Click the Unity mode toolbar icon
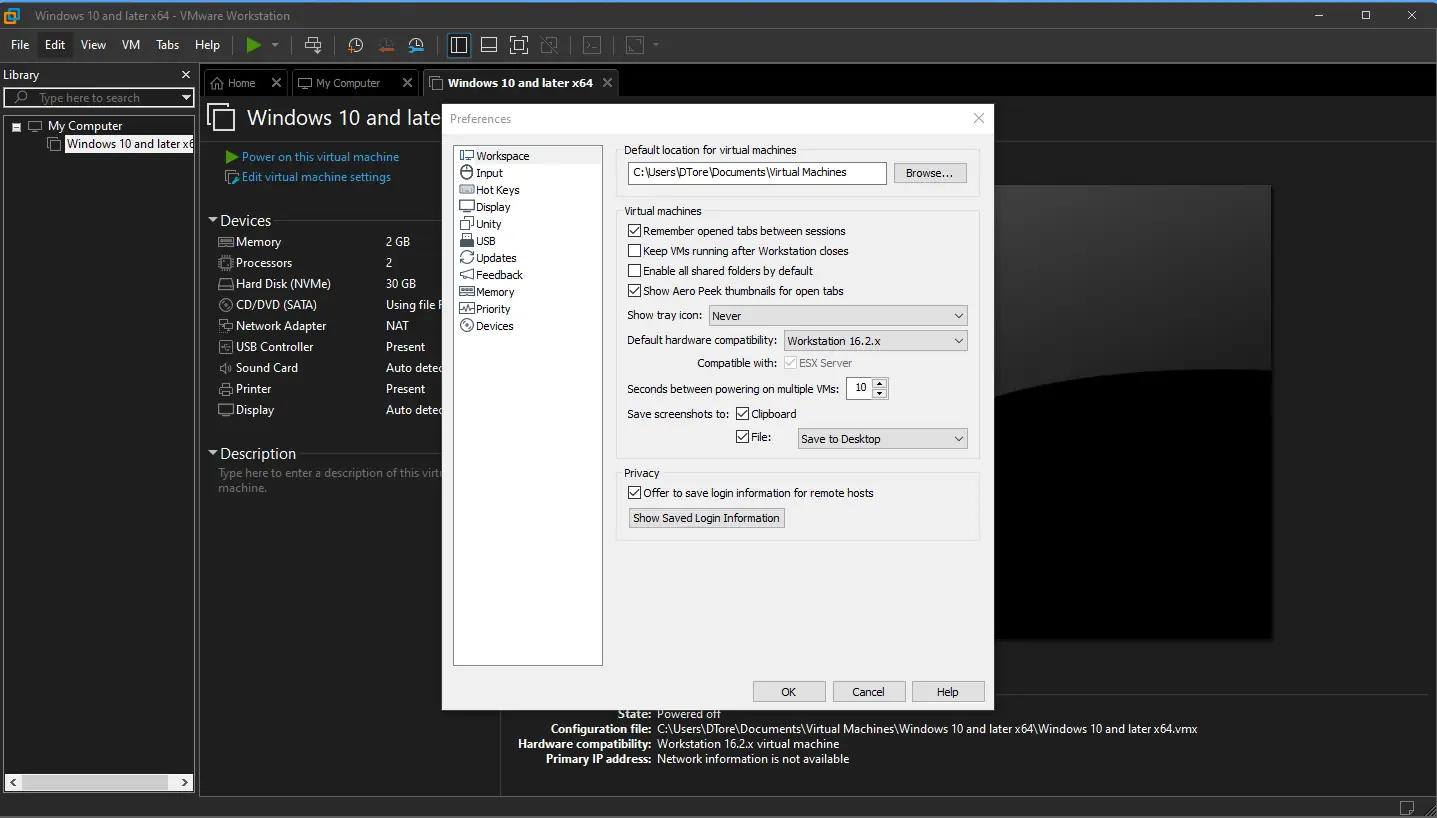1437x818 pixels. (548, 45)
